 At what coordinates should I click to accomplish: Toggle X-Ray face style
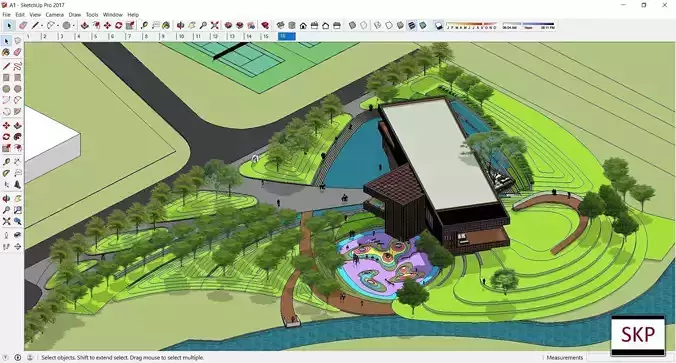(x=352, y=26)
